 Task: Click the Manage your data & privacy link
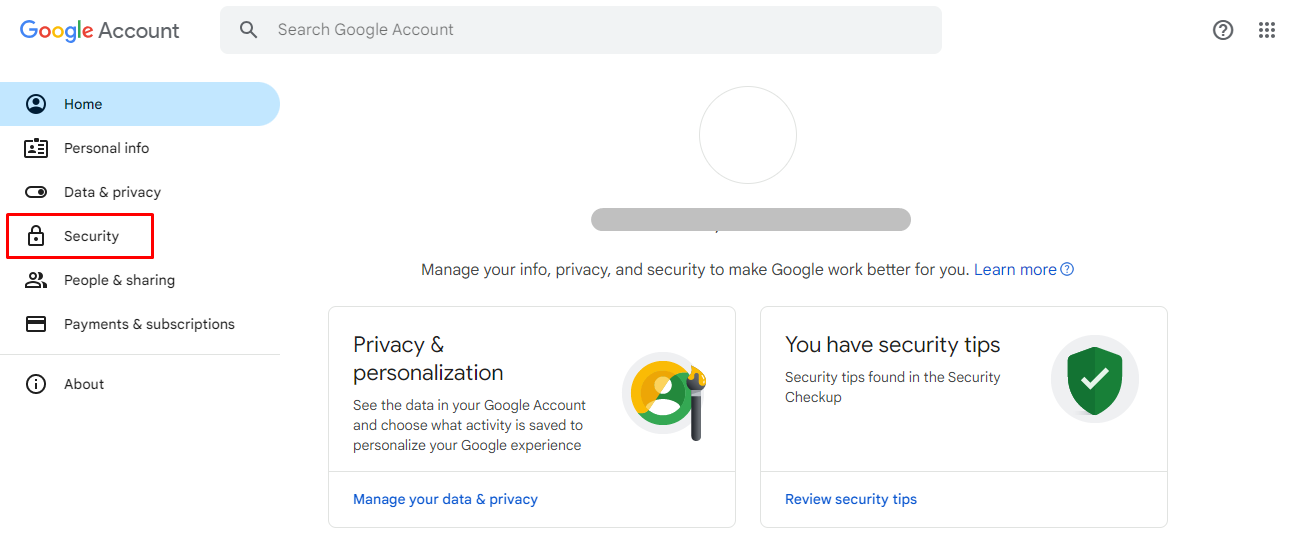pos(445,499)
